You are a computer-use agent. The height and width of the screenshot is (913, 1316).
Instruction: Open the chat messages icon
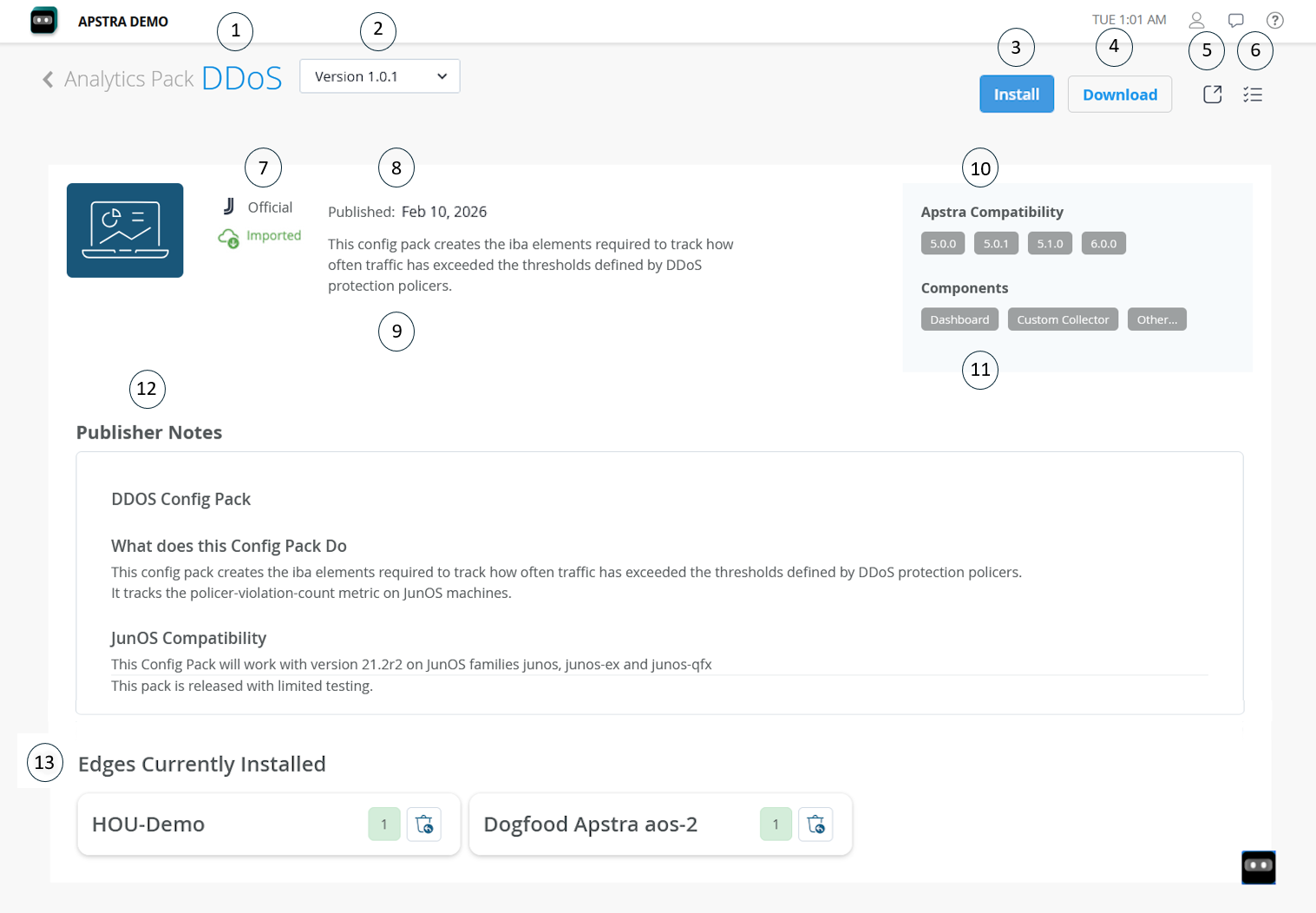[1236, 20]
